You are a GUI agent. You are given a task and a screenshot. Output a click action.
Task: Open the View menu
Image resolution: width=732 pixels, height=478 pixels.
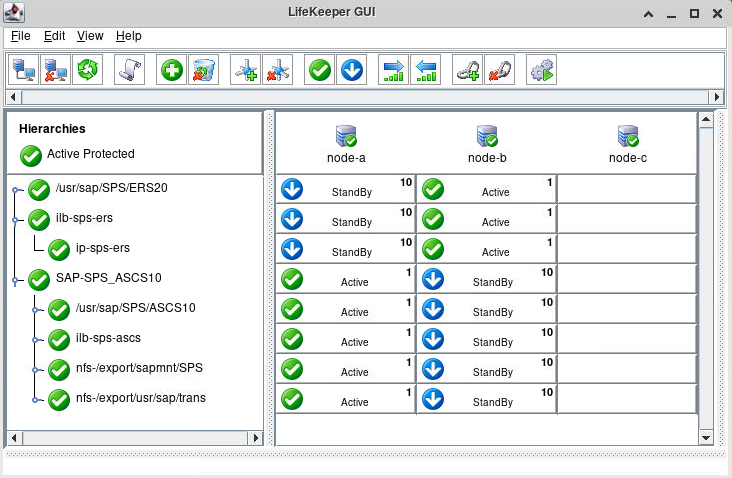[x=90, y=36]
